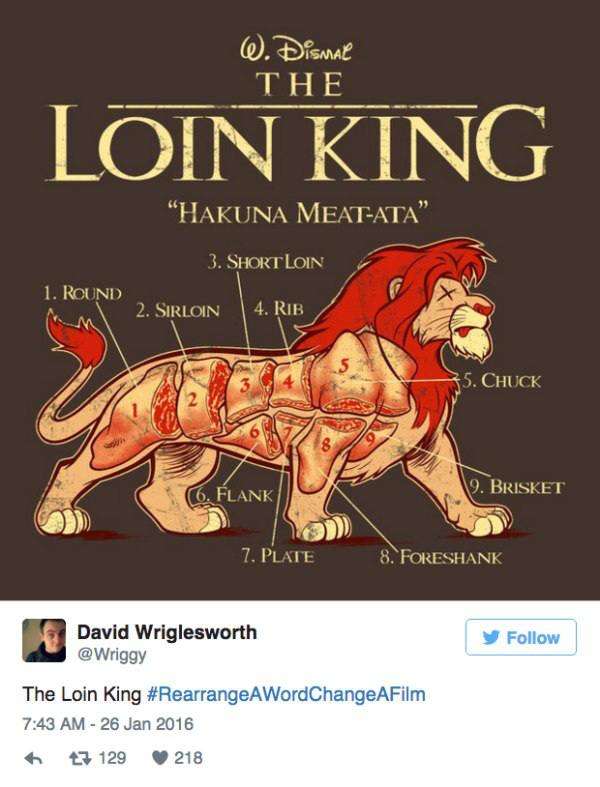Click the Twitter bird icon in Follow

pyautogui.click(x=491, y=637)
